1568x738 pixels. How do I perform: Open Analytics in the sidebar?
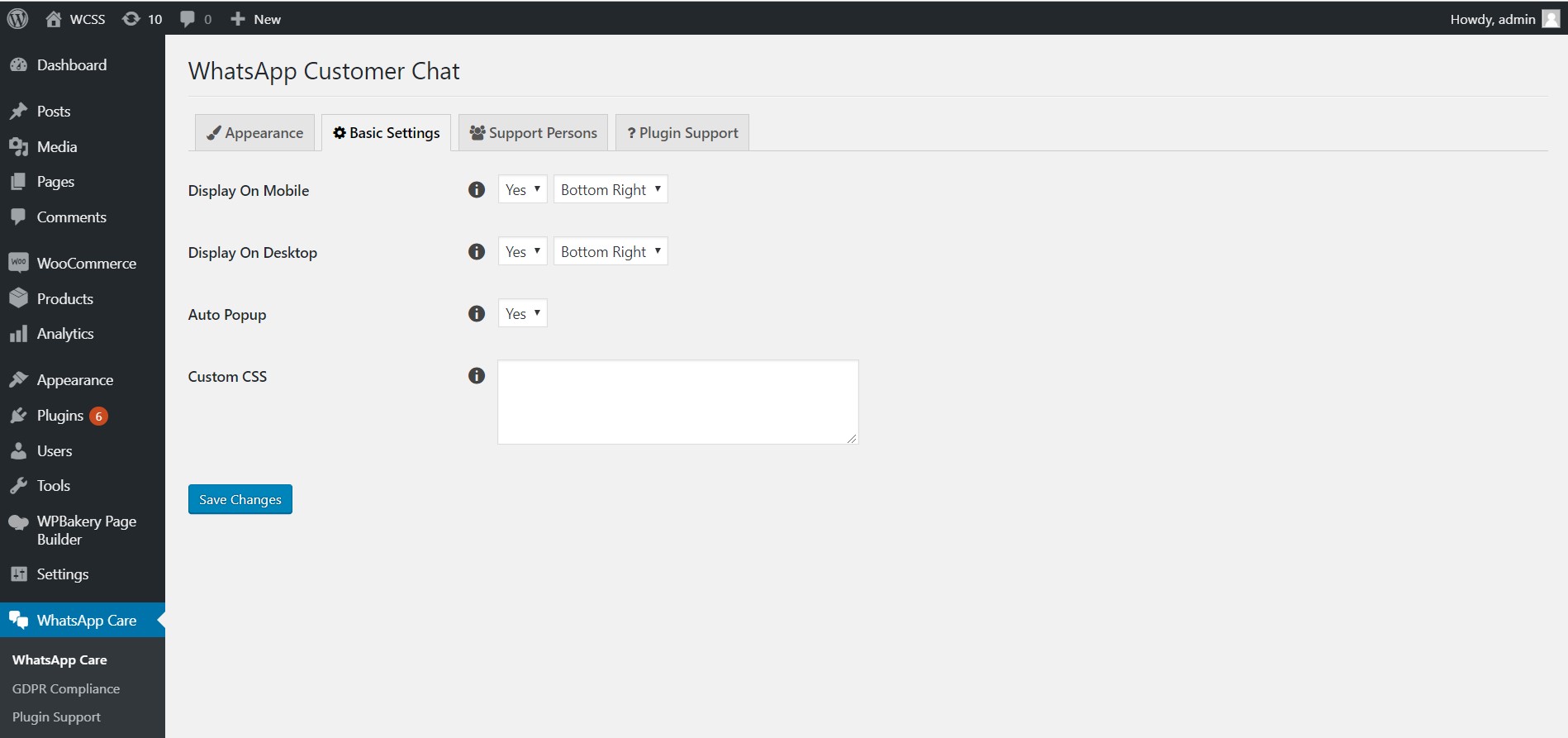[83, 334]
